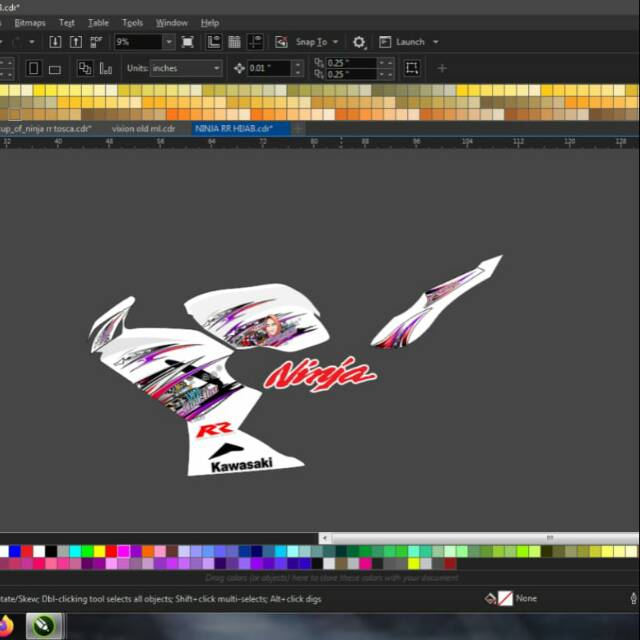640x640 pixels.
Task: Pick the blue swatch in bottom palette
Action: coord(15,551)
